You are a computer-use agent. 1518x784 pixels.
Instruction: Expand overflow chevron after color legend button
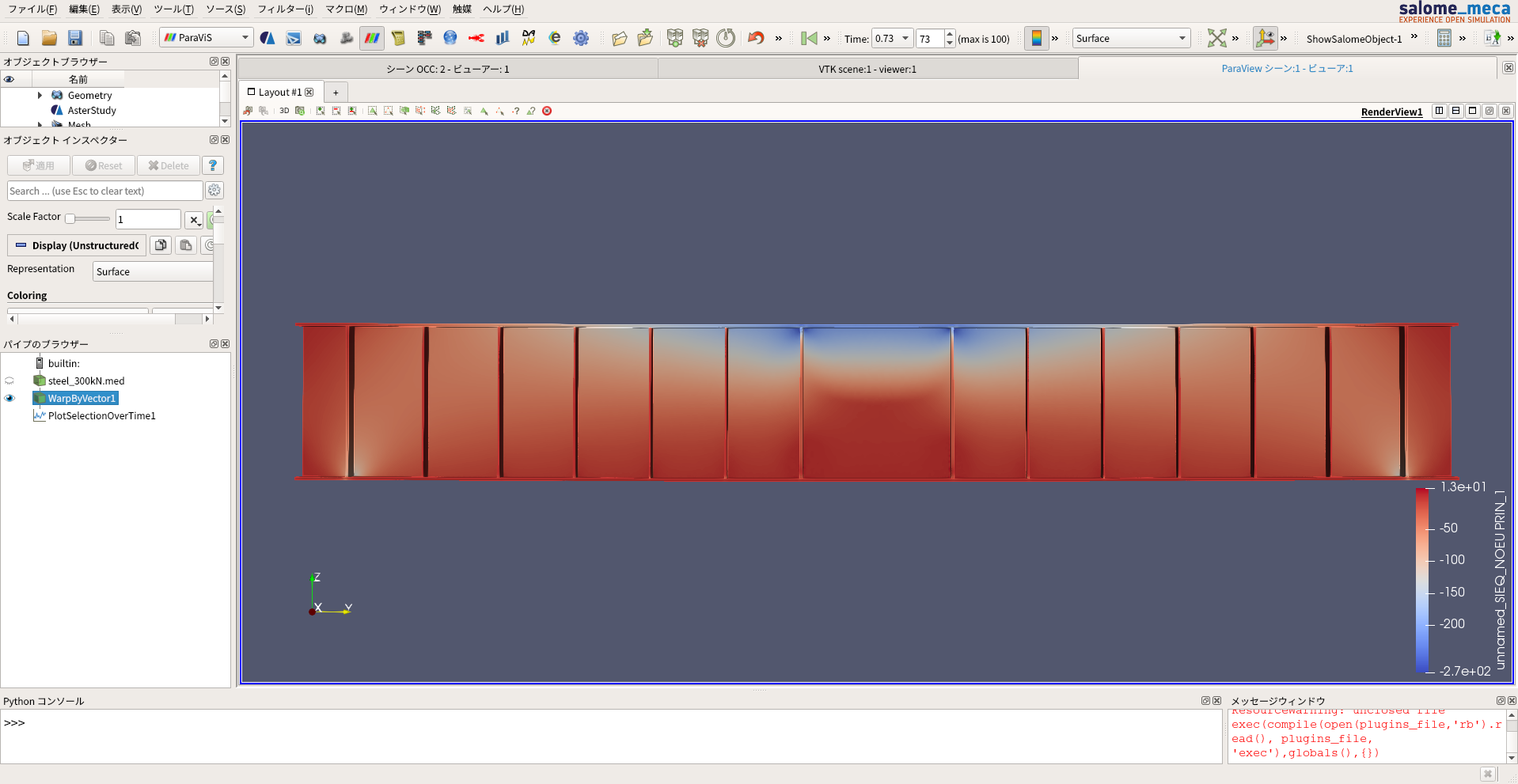tap(1055, 38)
